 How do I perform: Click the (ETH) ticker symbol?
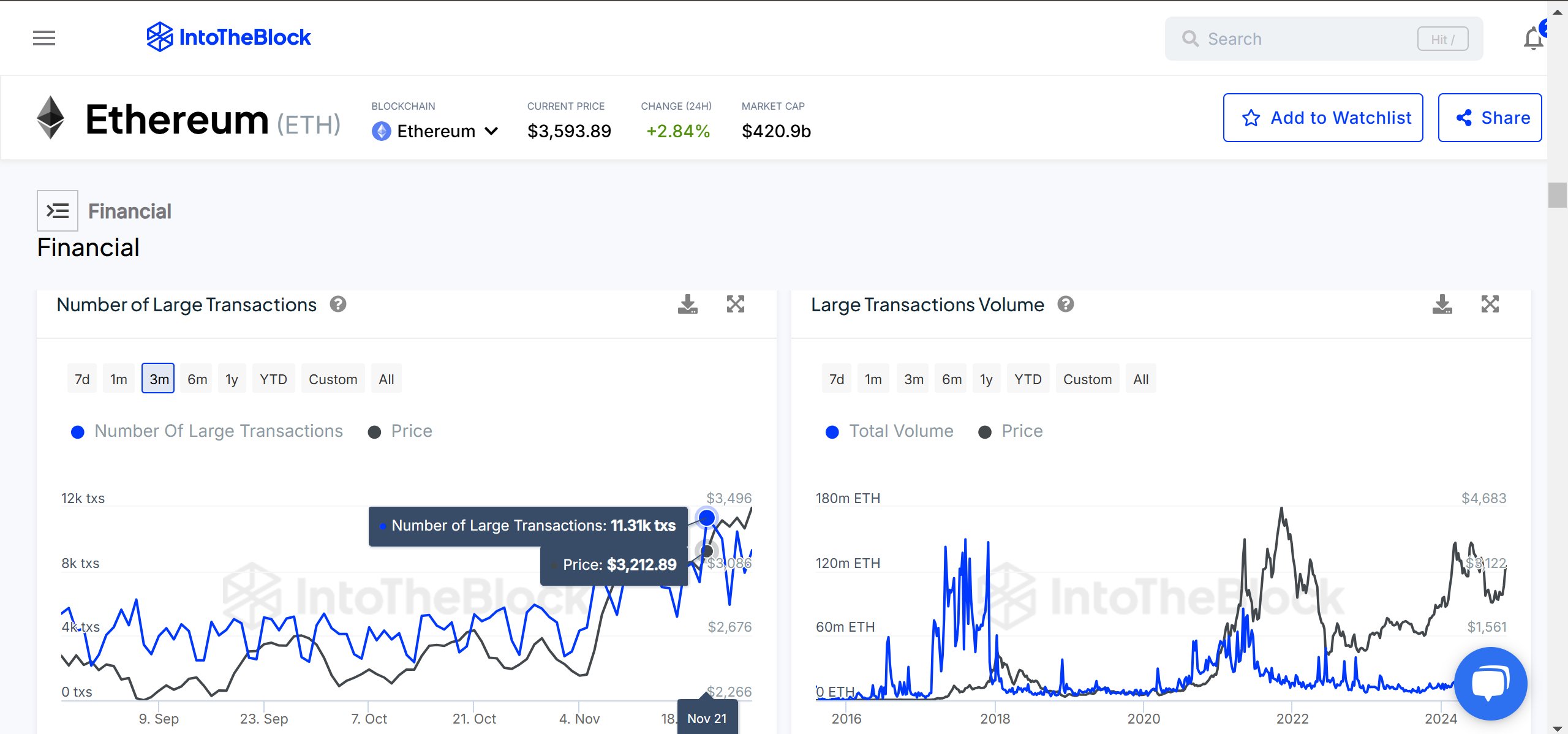pos(309,124)
